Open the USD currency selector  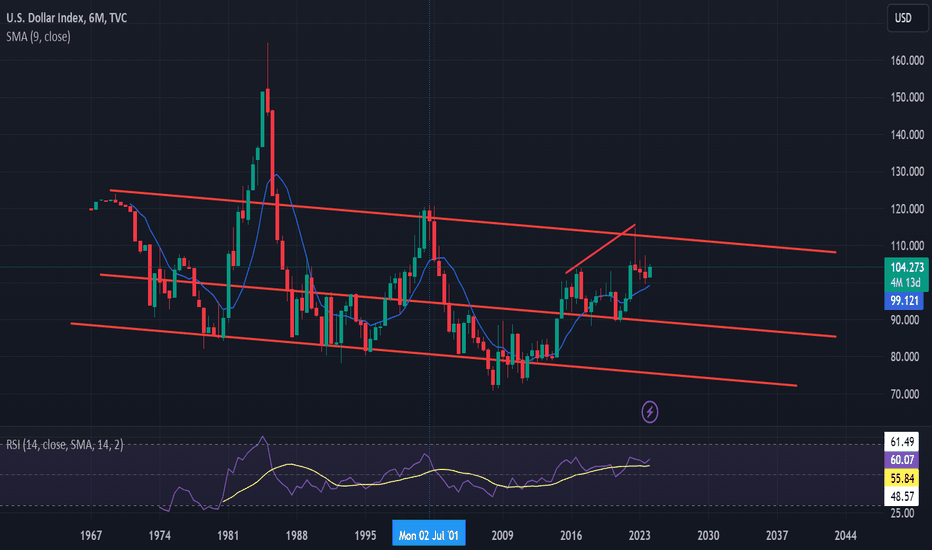coord(906,18)
